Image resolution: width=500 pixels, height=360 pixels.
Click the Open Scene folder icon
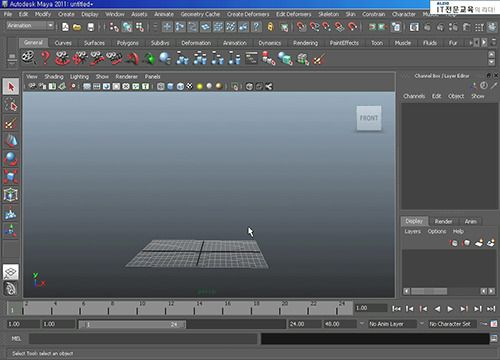77,27
